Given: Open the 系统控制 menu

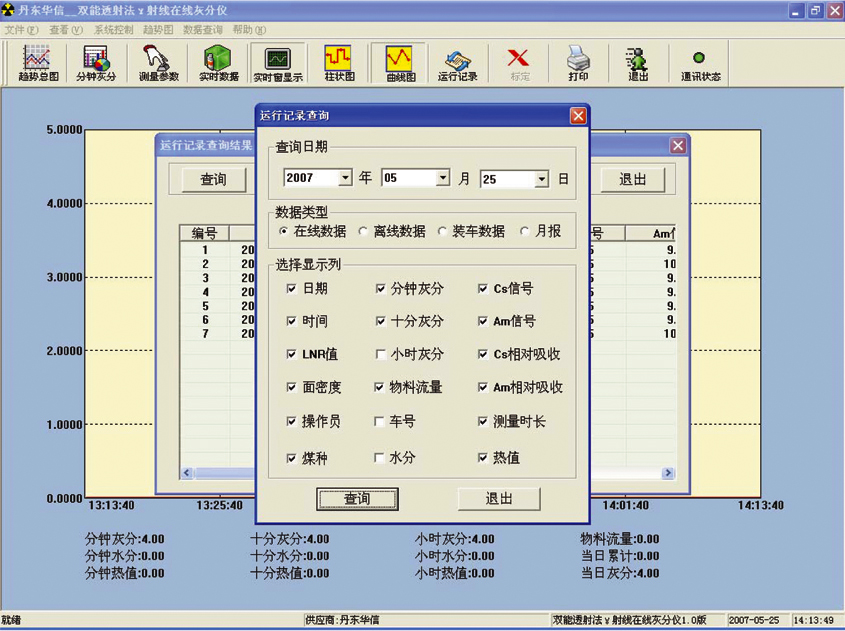Looking at the screenshot, I should (x=113, y=30).
